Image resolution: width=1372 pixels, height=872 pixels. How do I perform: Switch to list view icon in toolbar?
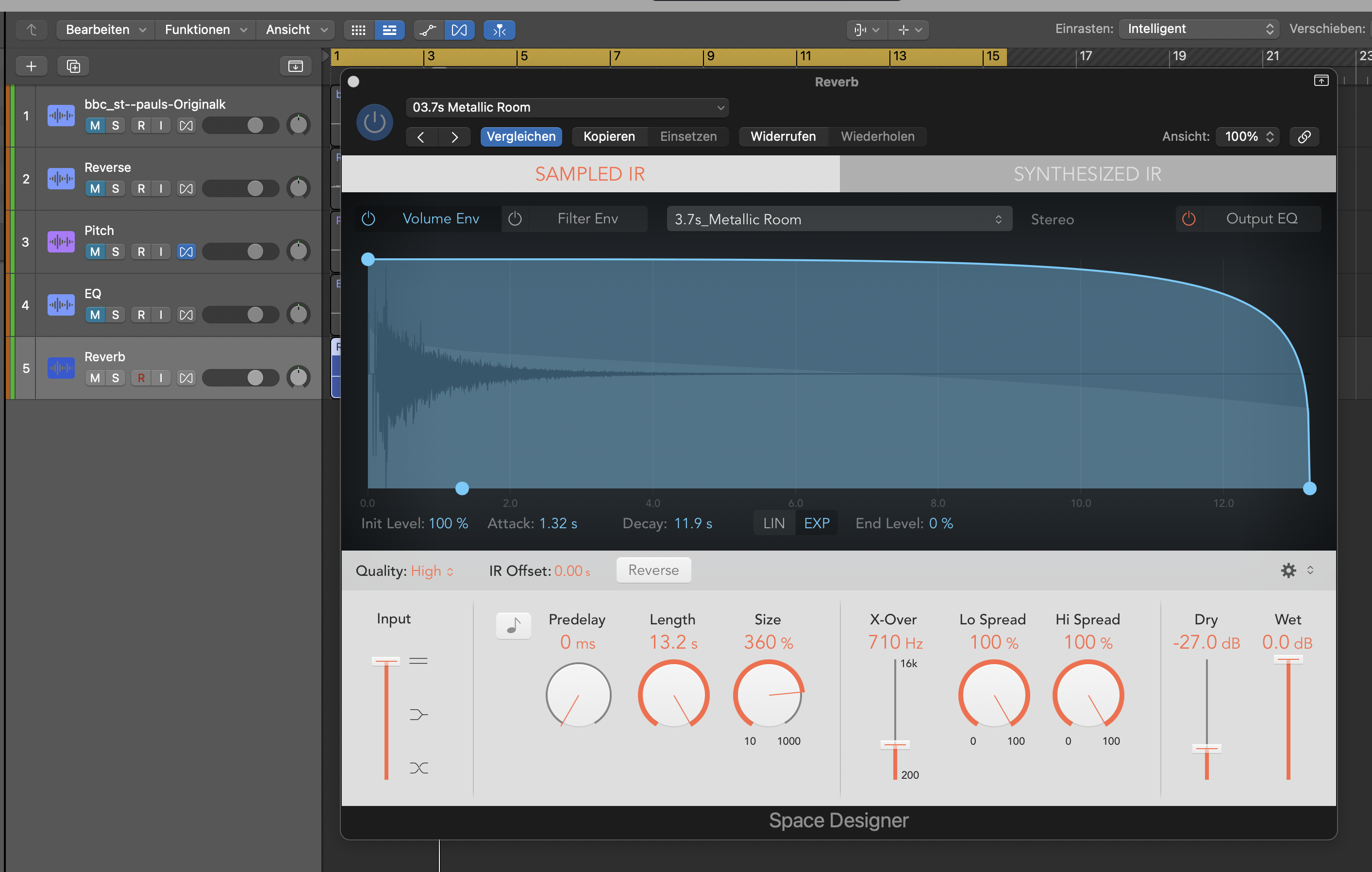tap(390, 30)
